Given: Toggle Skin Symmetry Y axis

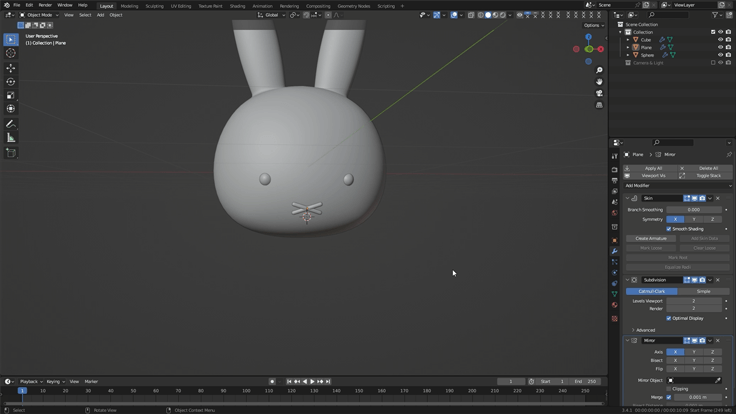Looking at the screenshot, I should pyautogui.click(x=694, y=219).
